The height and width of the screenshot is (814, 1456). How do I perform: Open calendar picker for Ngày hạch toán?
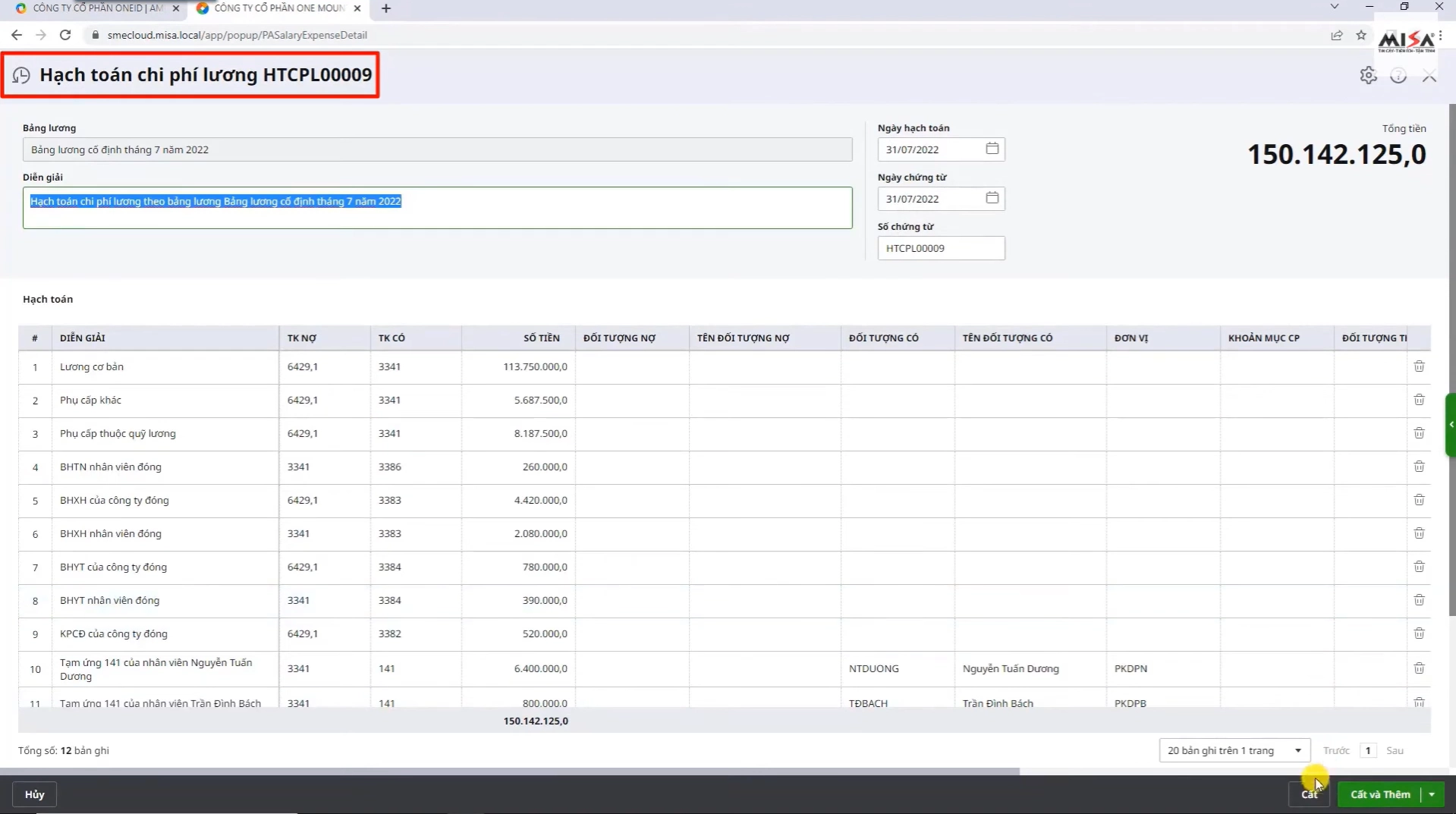[x=992, y=149]
